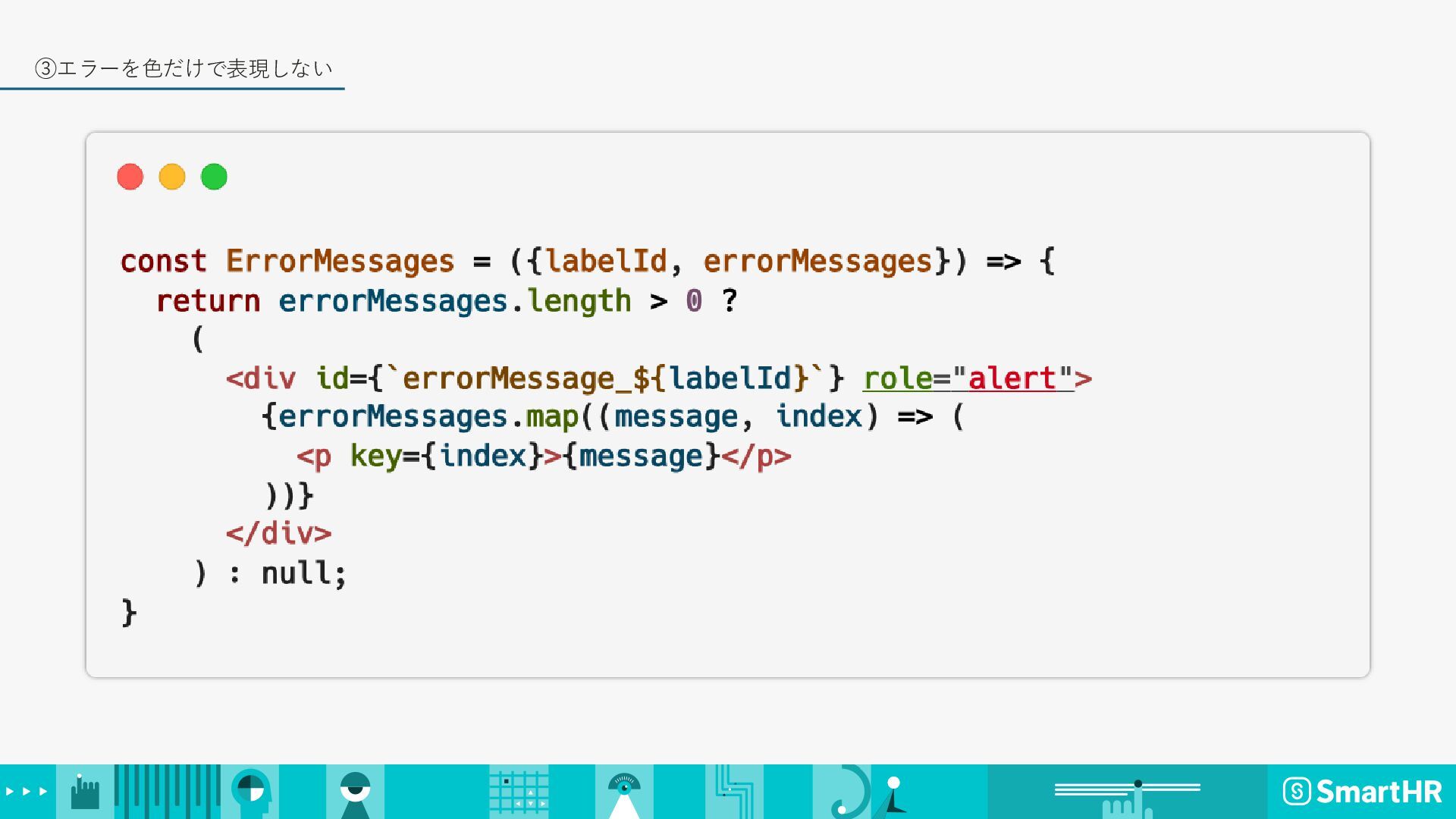Click the yellow minimize dot in code window
The height and width of the screenshot is (819, 1456).
click(172, 177)
